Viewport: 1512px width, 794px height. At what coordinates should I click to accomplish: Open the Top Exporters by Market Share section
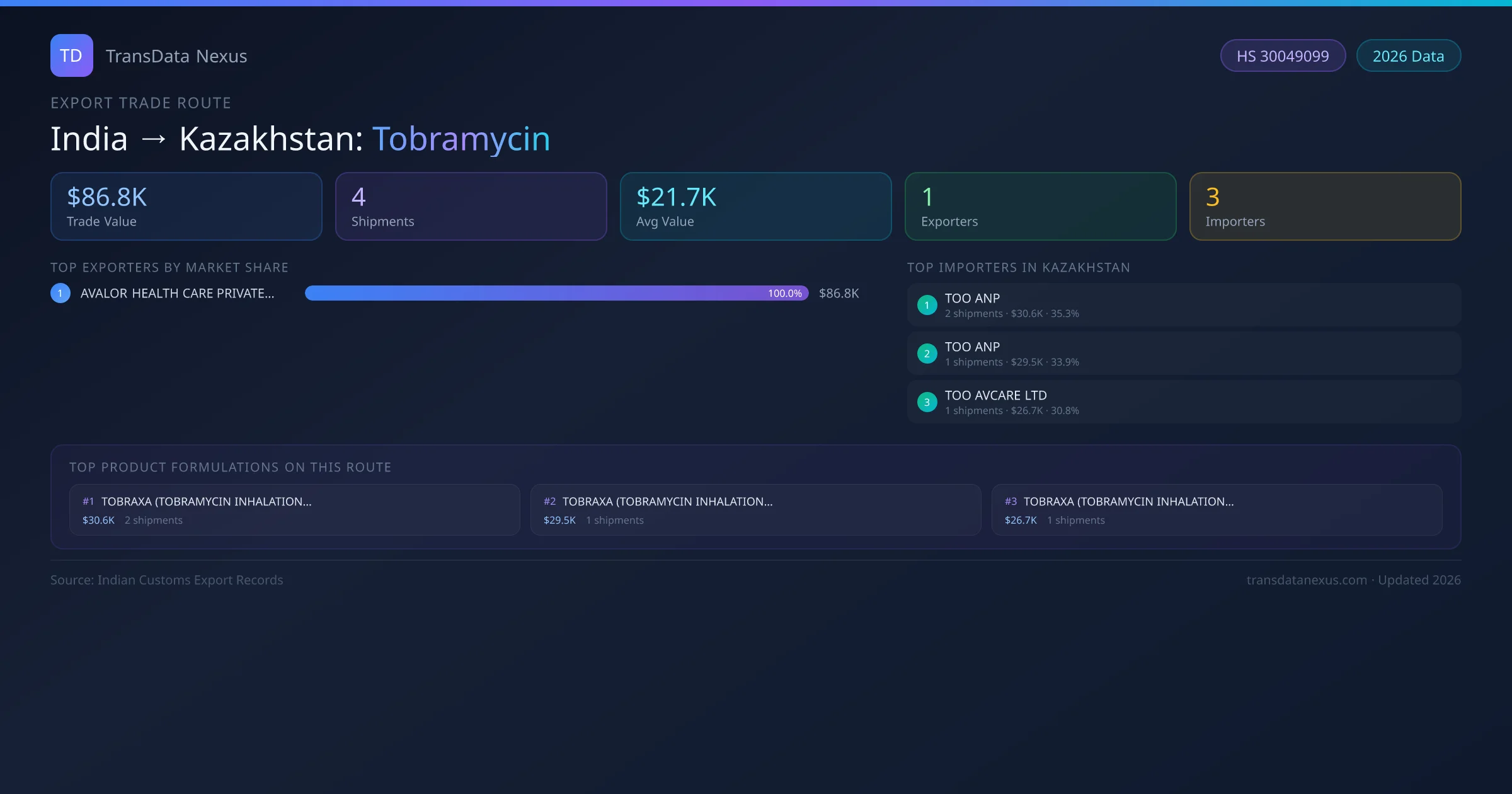coord(169,267)
